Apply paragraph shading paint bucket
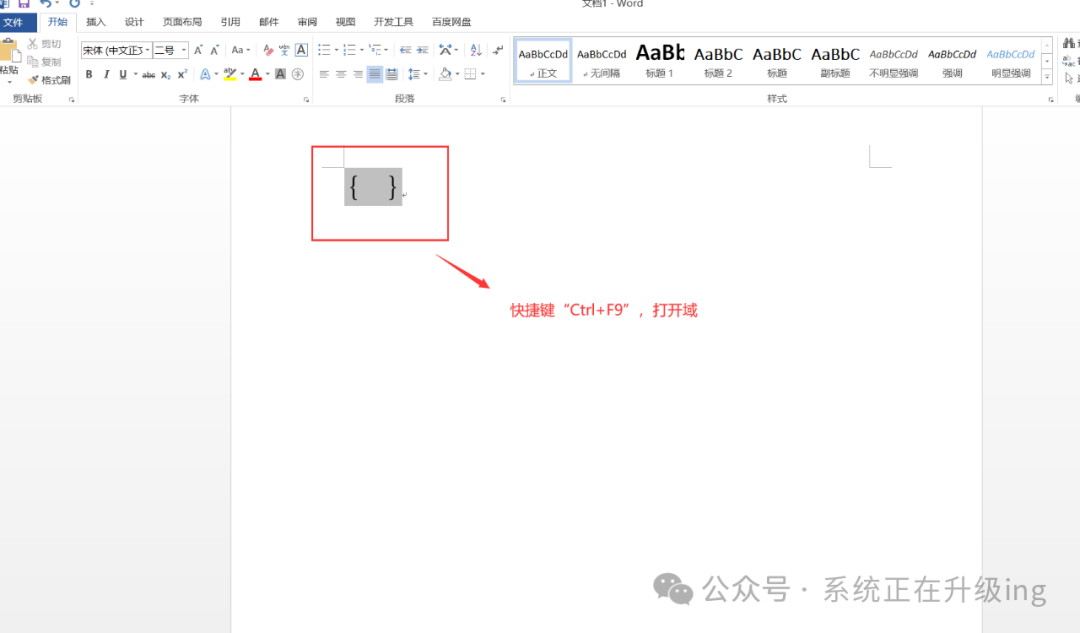Viewport: 1080px width, 633px height. [x=445, y=74]
